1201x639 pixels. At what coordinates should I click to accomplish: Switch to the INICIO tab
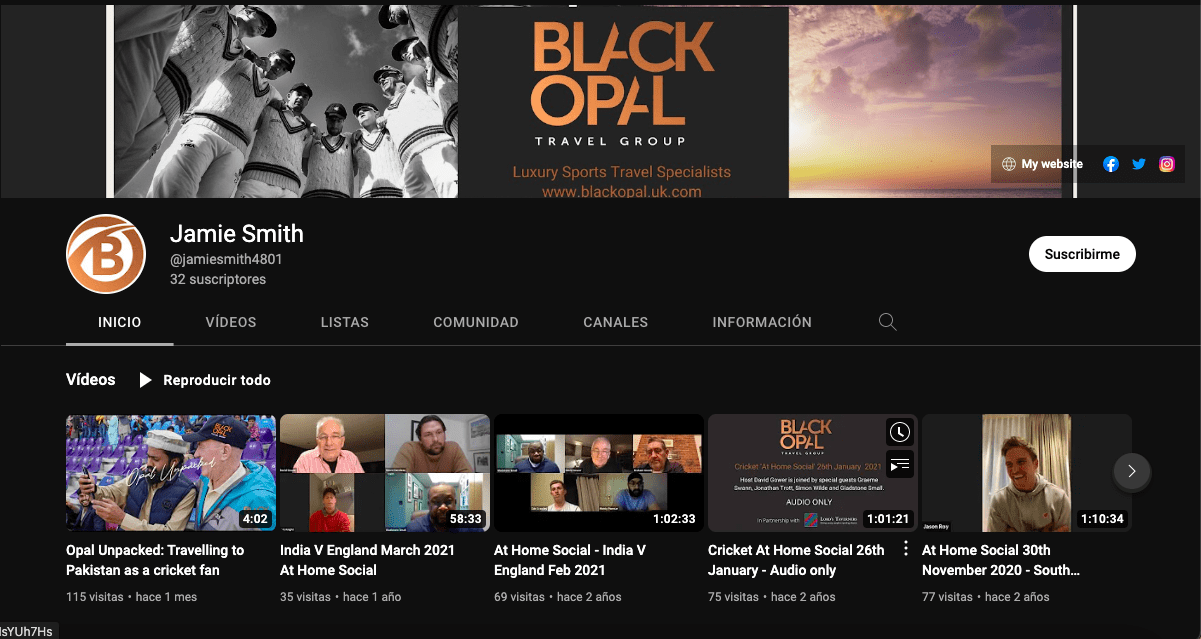click(x=120, y=322)
